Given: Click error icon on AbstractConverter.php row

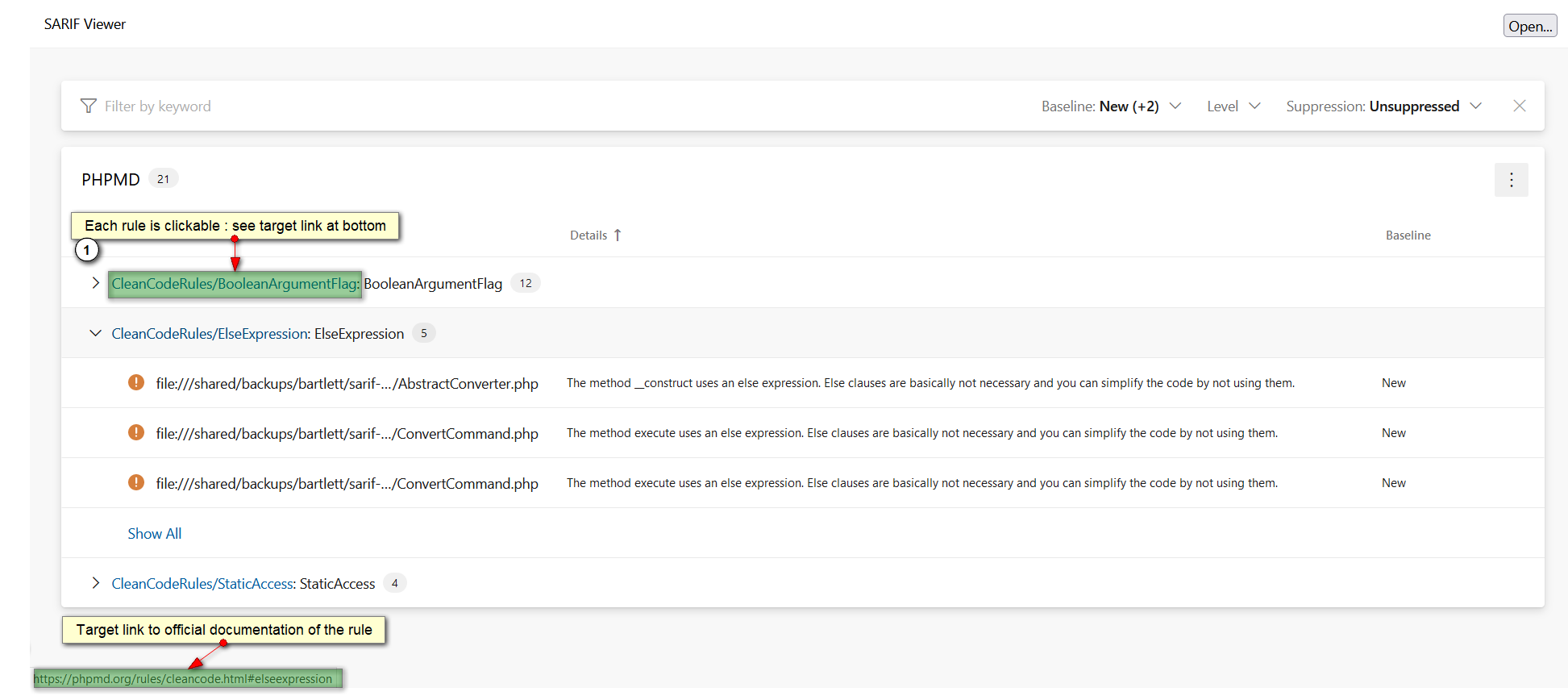Looking at the screenshot, I should click(136, 382).
